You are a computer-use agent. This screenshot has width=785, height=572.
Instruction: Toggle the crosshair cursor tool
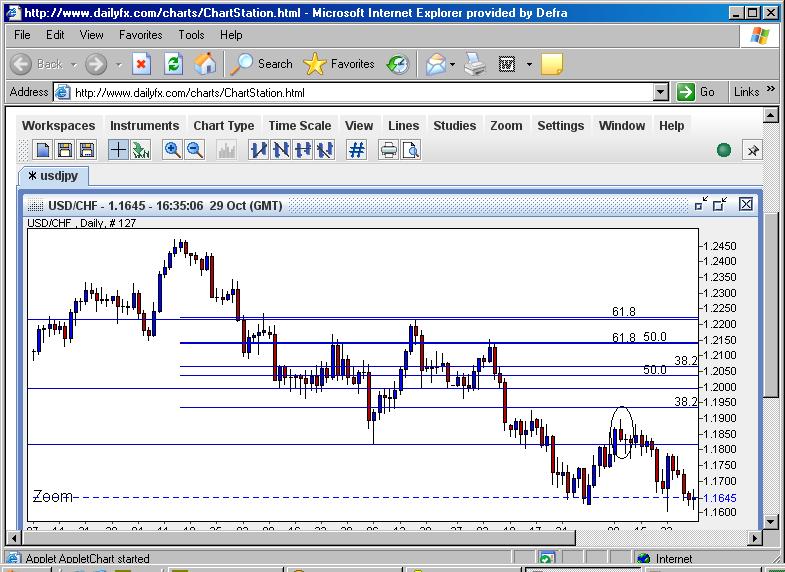tap(118, 150)
